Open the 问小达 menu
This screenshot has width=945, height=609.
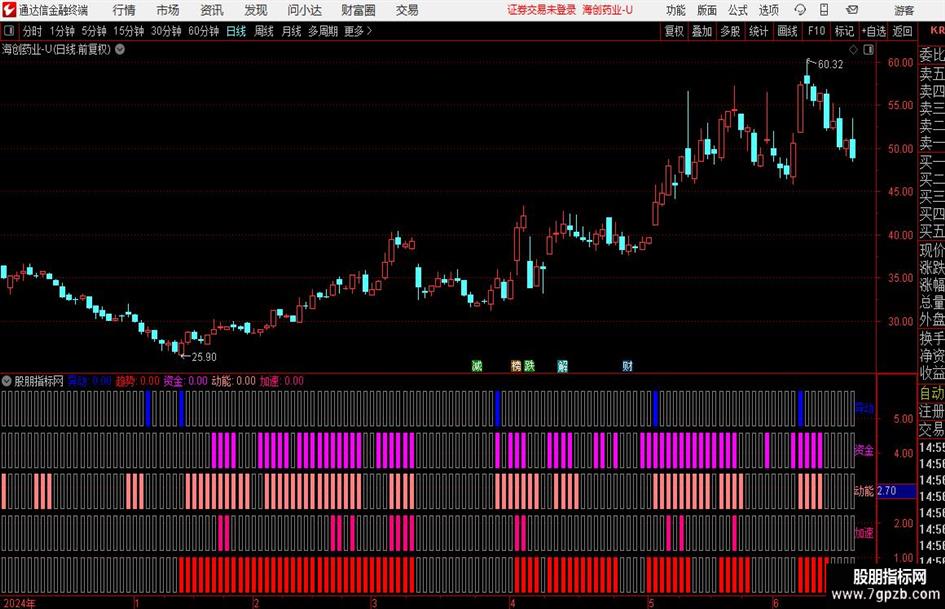point(305,10)
